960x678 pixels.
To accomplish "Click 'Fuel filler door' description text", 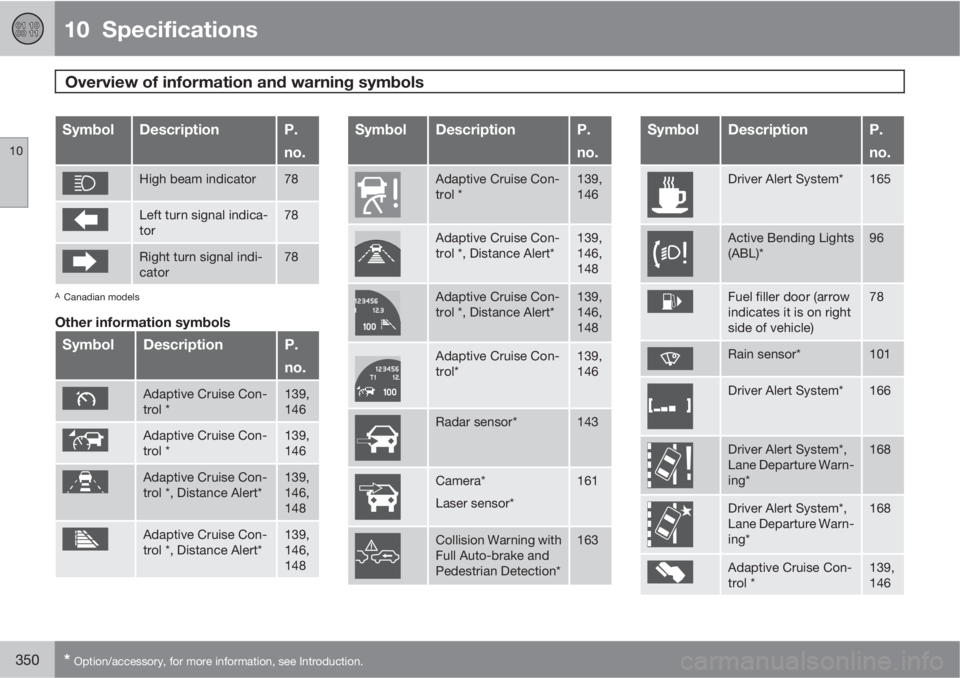I will tap(789, 312).
